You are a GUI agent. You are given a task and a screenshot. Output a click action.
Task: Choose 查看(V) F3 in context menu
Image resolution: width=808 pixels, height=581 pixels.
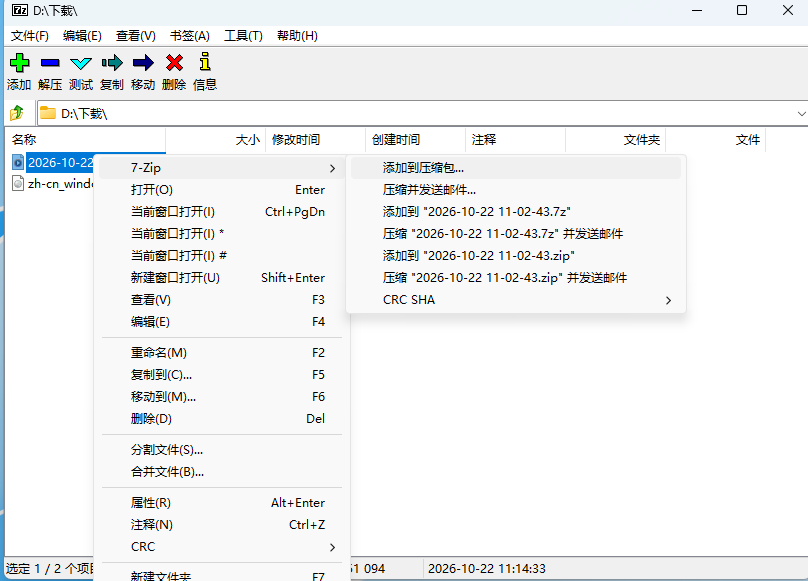222,300
